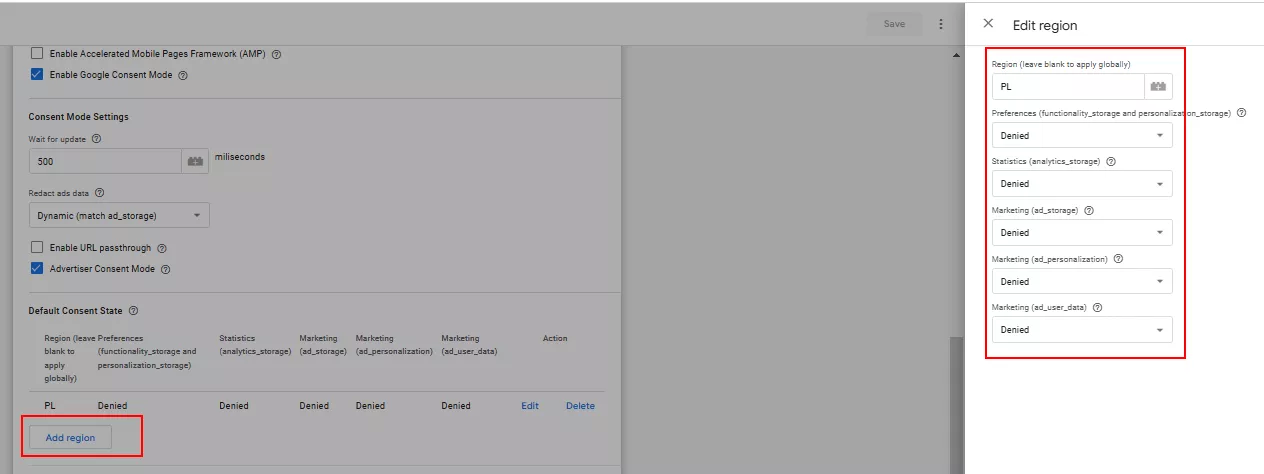Click Action column header

pos(555,338)
